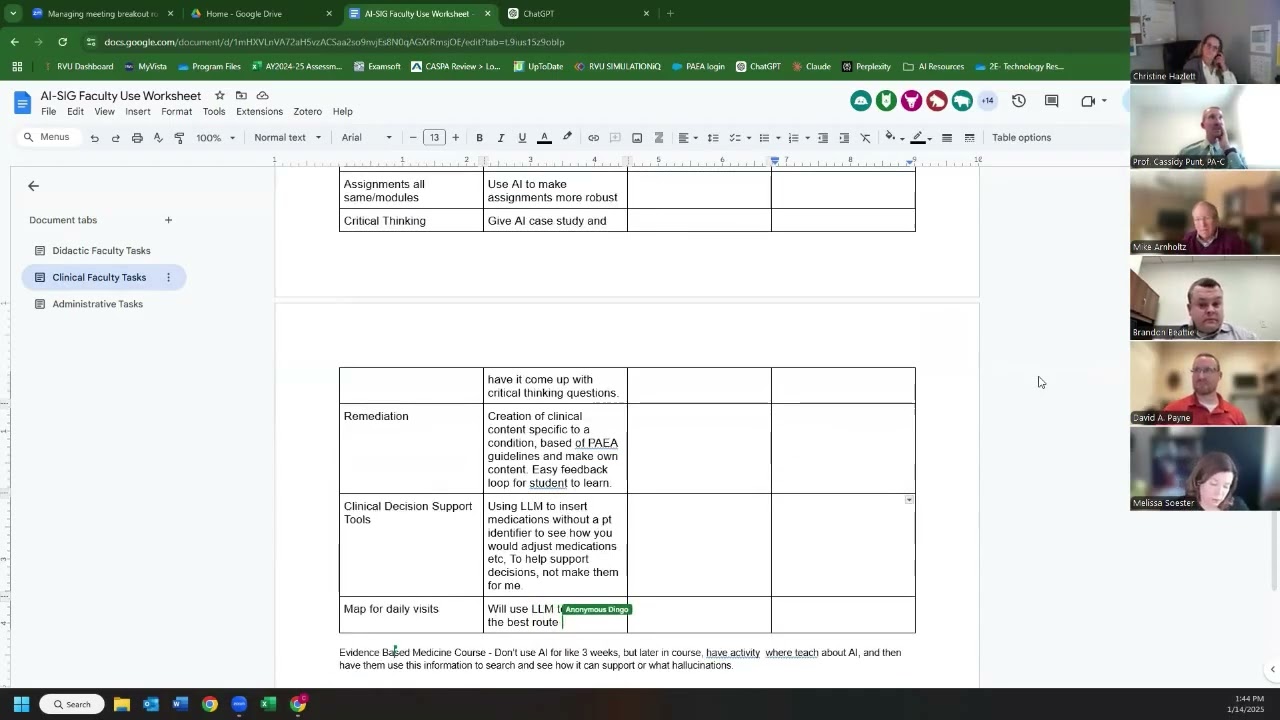1280x720 pixels.
Task: Click the Windows taskbar Search box
Action: [71, 704]
